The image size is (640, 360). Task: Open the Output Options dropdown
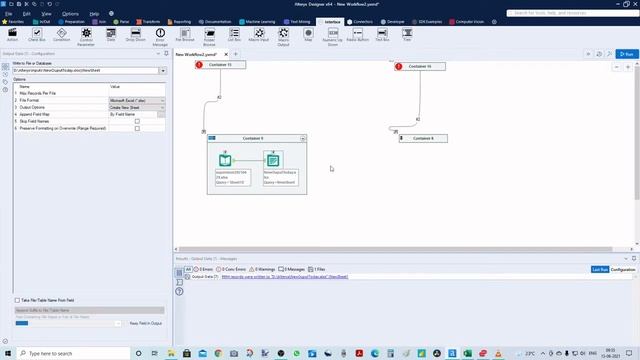point(162,107)
